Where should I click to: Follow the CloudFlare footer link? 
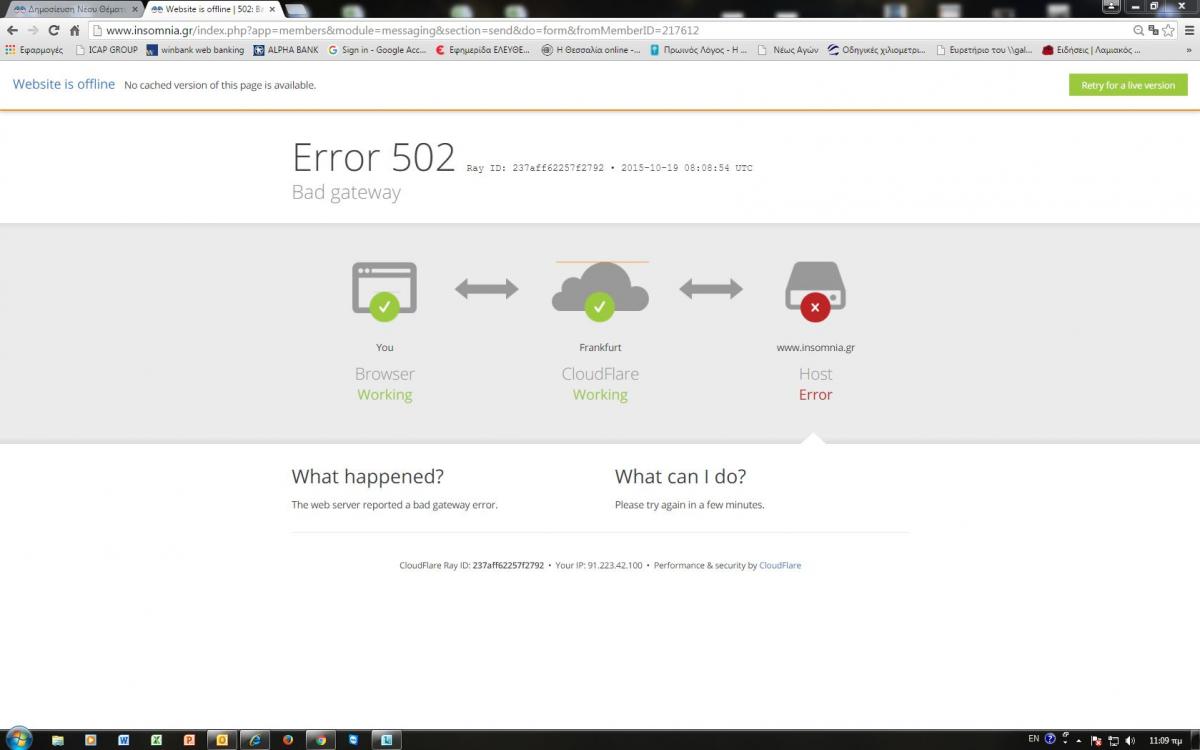click(780, 565)
